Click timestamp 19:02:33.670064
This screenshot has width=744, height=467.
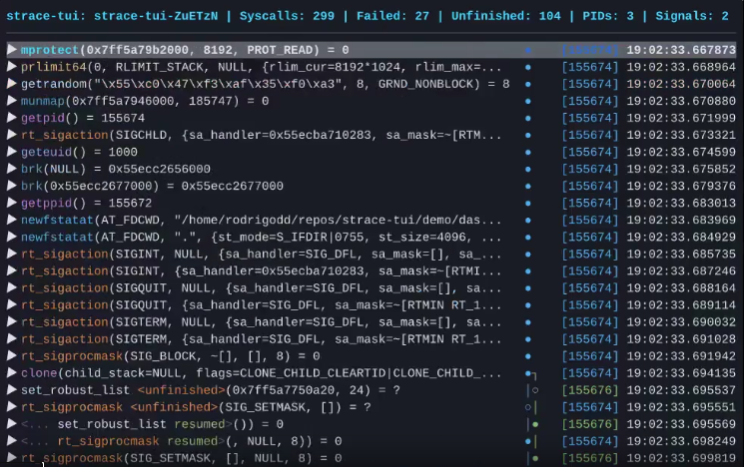681,84
